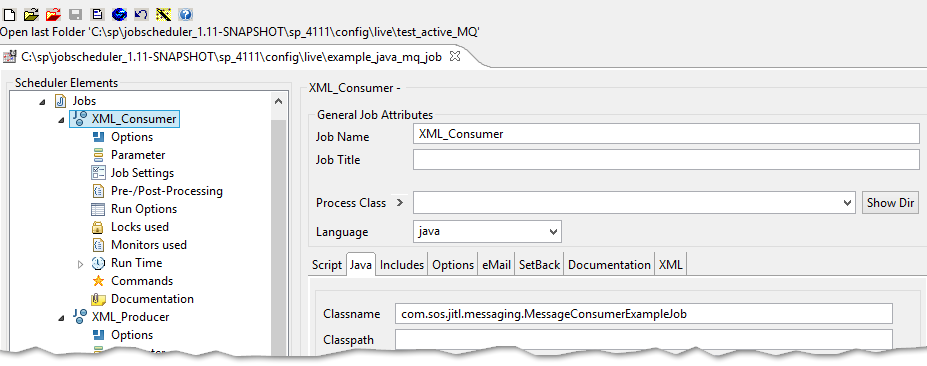
Task: Click the Open folder toolbar icon
Action: pos(31,14)
